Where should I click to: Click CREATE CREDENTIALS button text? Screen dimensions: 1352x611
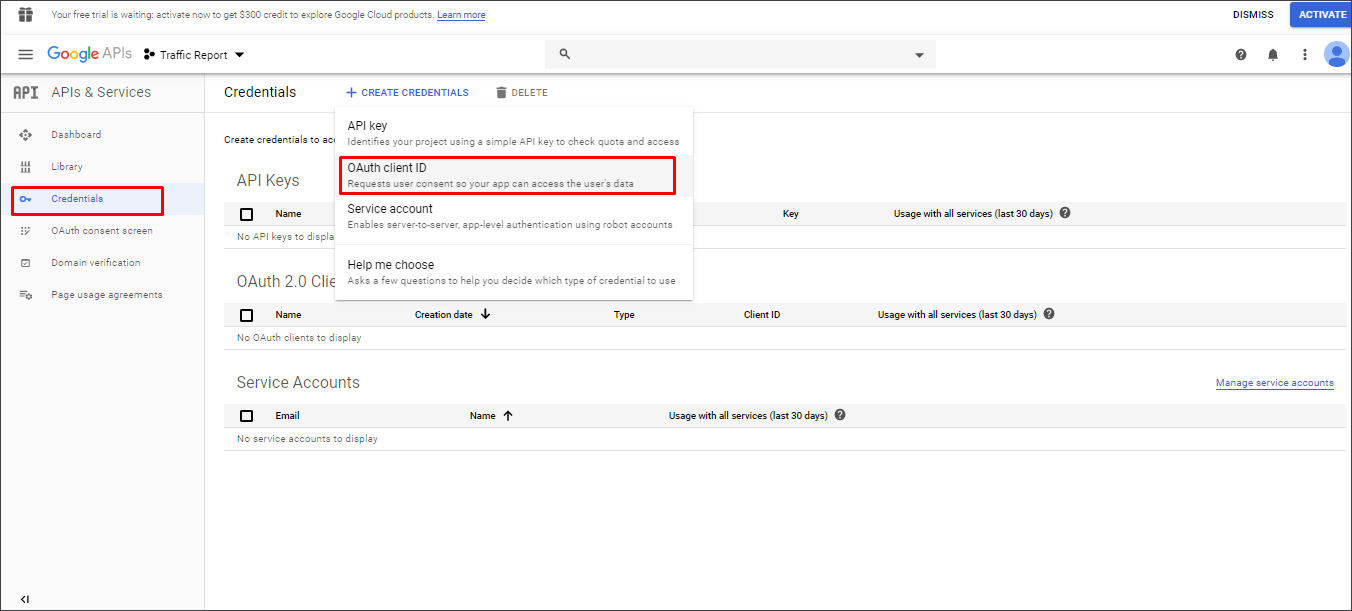click(415, 92)
